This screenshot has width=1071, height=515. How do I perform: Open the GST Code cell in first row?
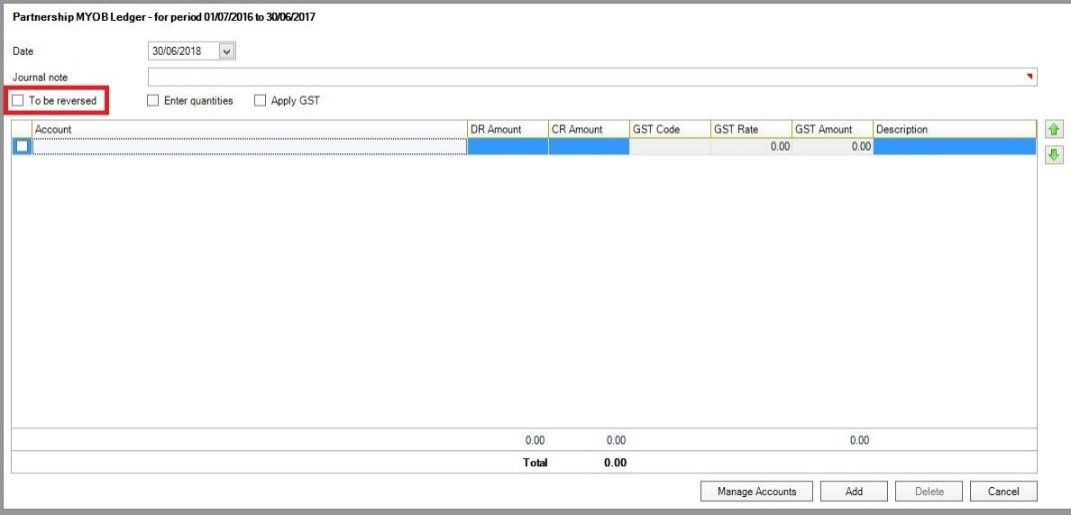click(669, 147)
